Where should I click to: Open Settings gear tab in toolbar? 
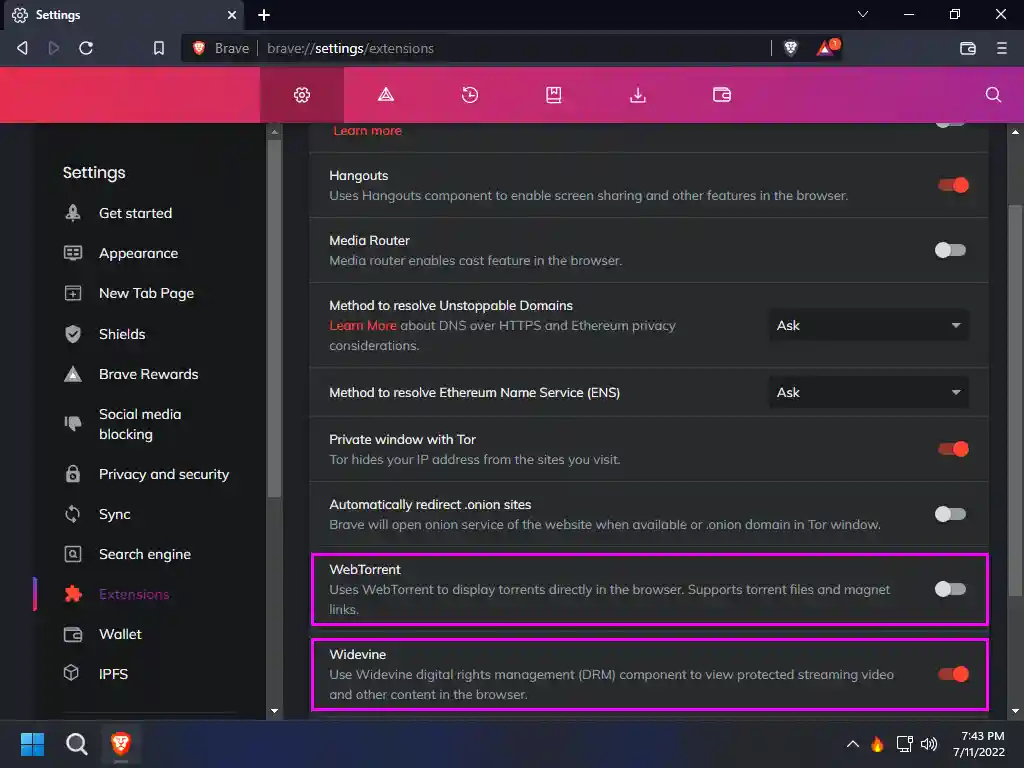click(302, 95)
